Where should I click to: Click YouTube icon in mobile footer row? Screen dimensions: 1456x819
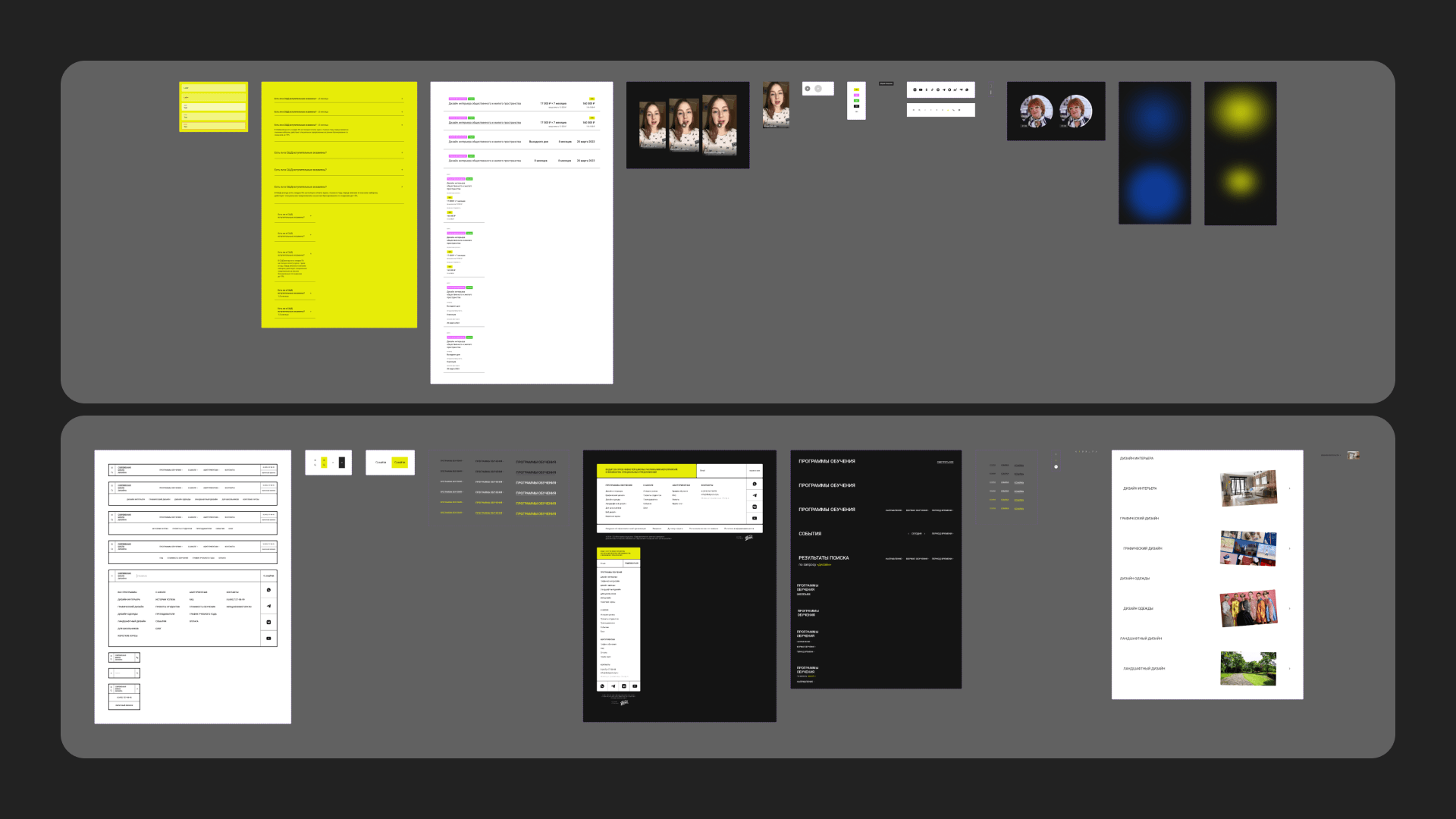tap(635, 686)
